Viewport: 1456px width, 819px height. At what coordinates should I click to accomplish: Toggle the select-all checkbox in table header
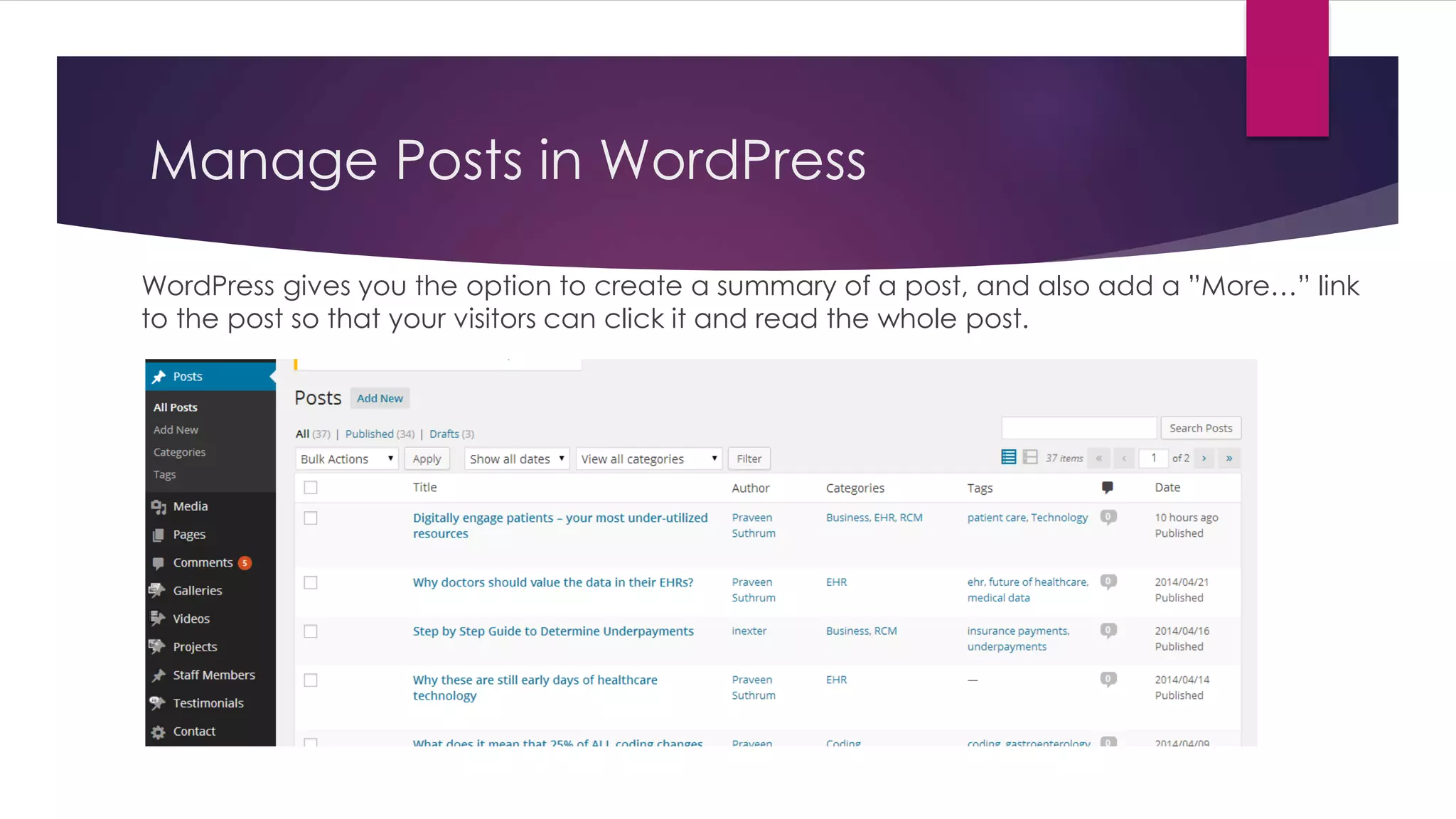coord(311,488)
